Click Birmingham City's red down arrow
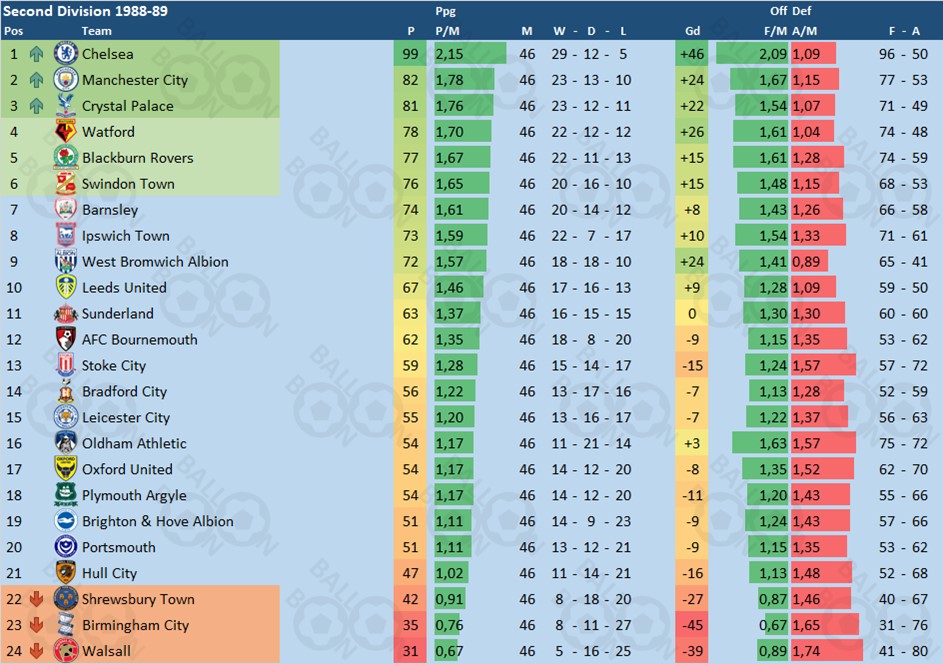Screen dimensions: 943x664 click(36, 625)
